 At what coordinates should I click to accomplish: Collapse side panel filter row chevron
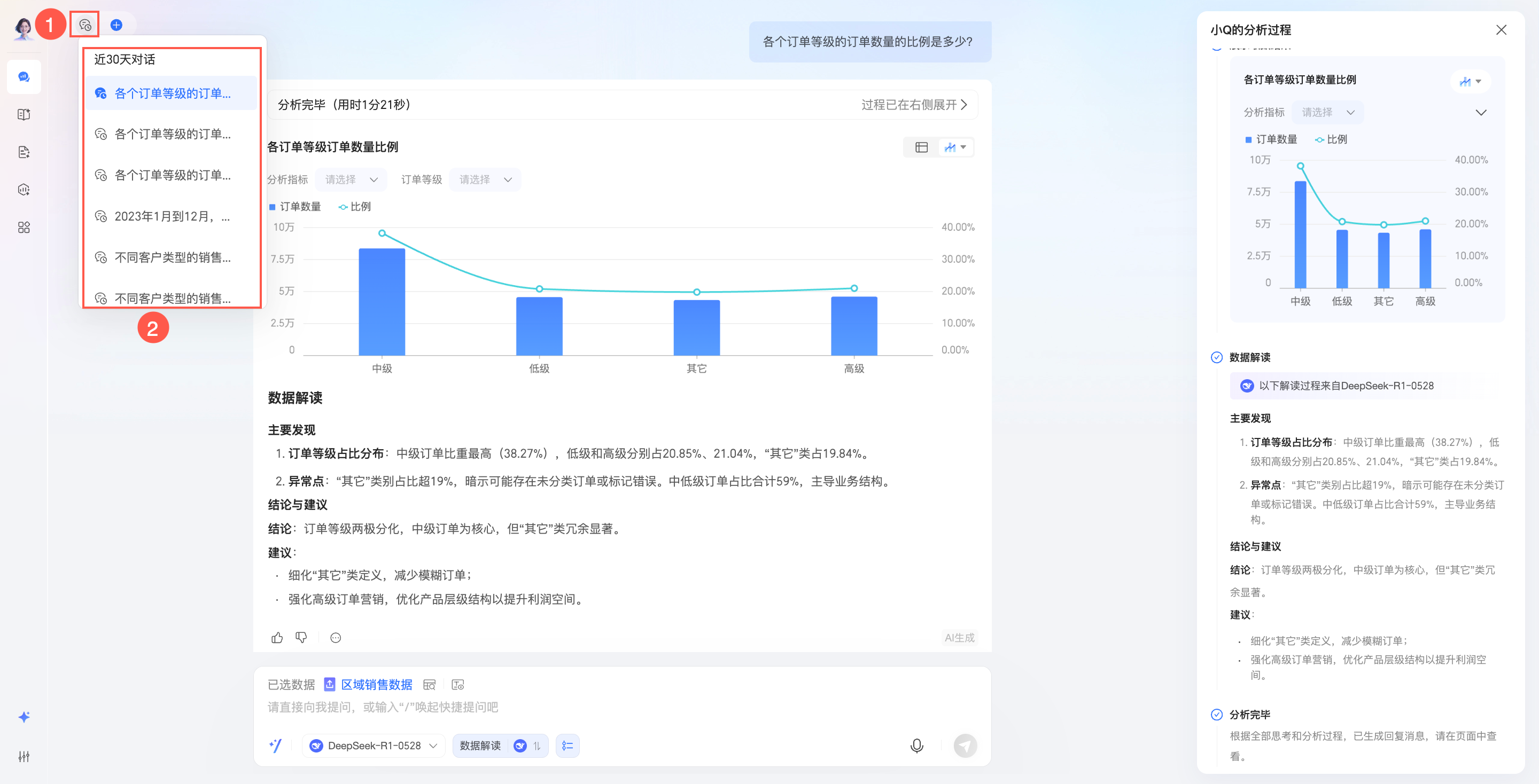tap(1481, 112)
